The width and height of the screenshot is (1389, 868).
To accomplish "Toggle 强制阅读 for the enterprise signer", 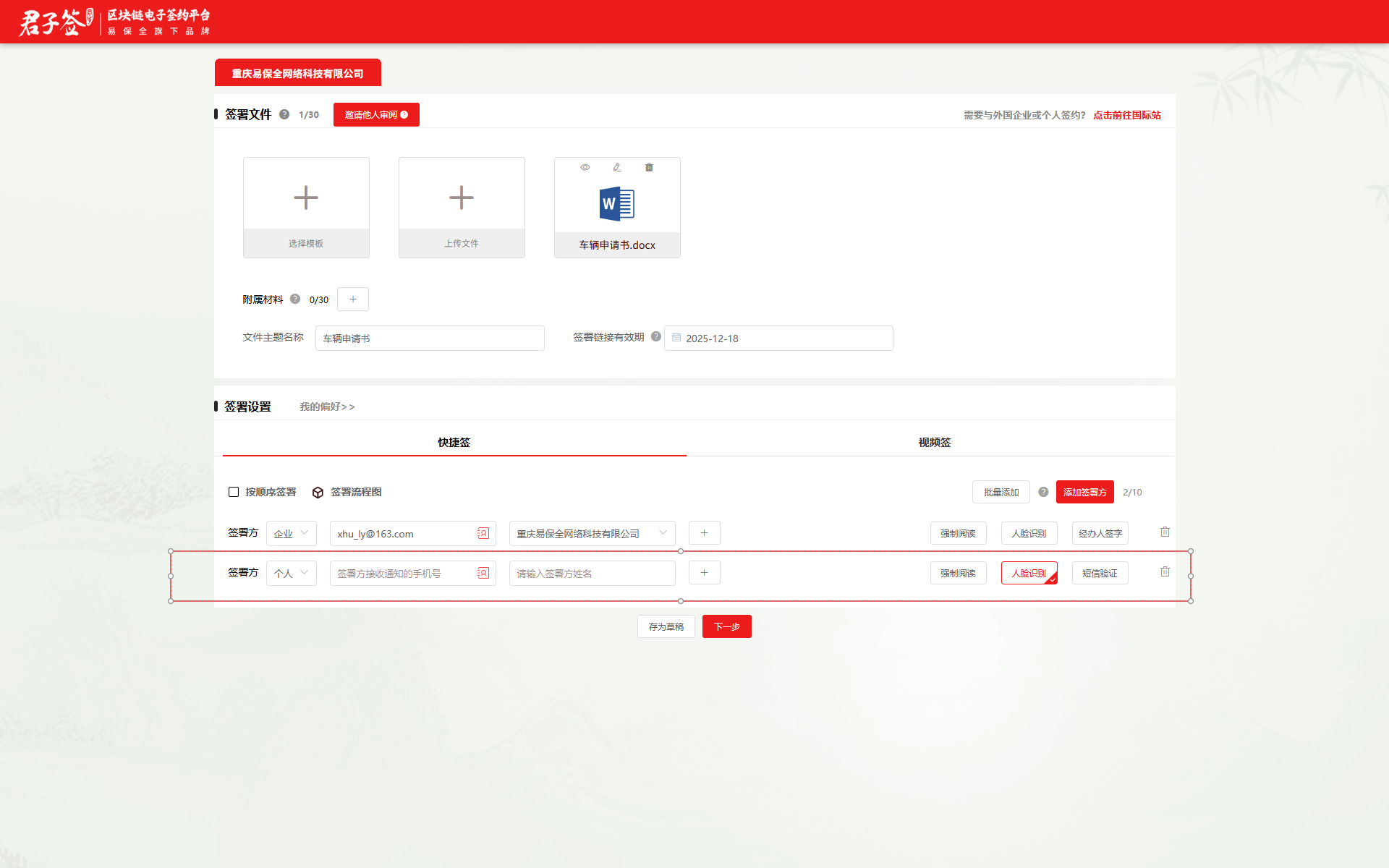I will pos(958,533).
